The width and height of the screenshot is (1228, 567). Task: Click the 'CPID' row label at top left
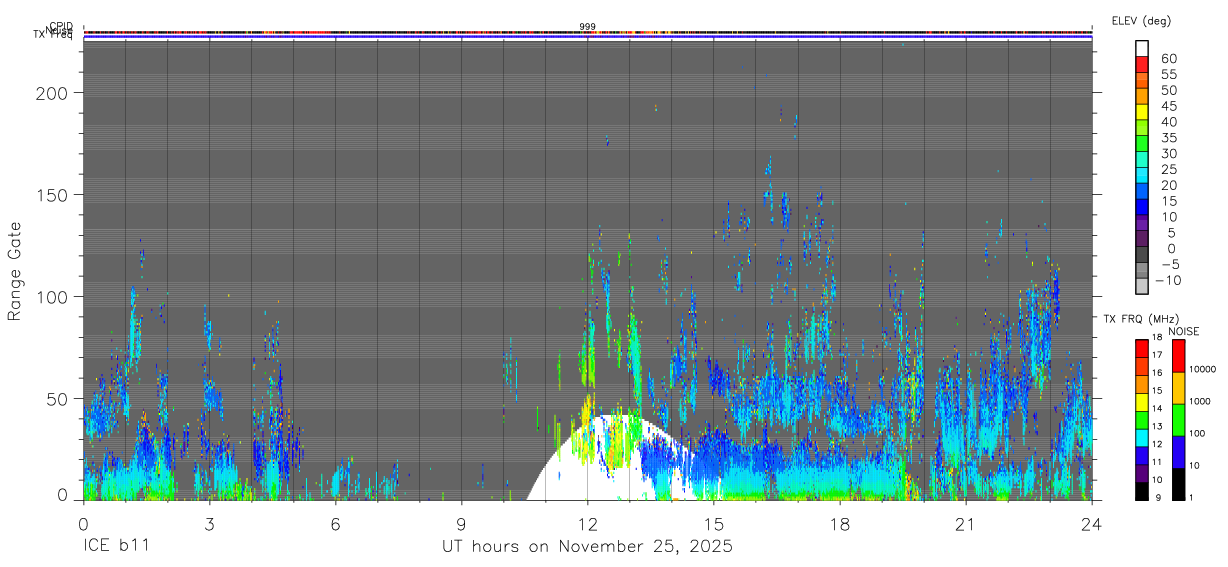[62, 27]
